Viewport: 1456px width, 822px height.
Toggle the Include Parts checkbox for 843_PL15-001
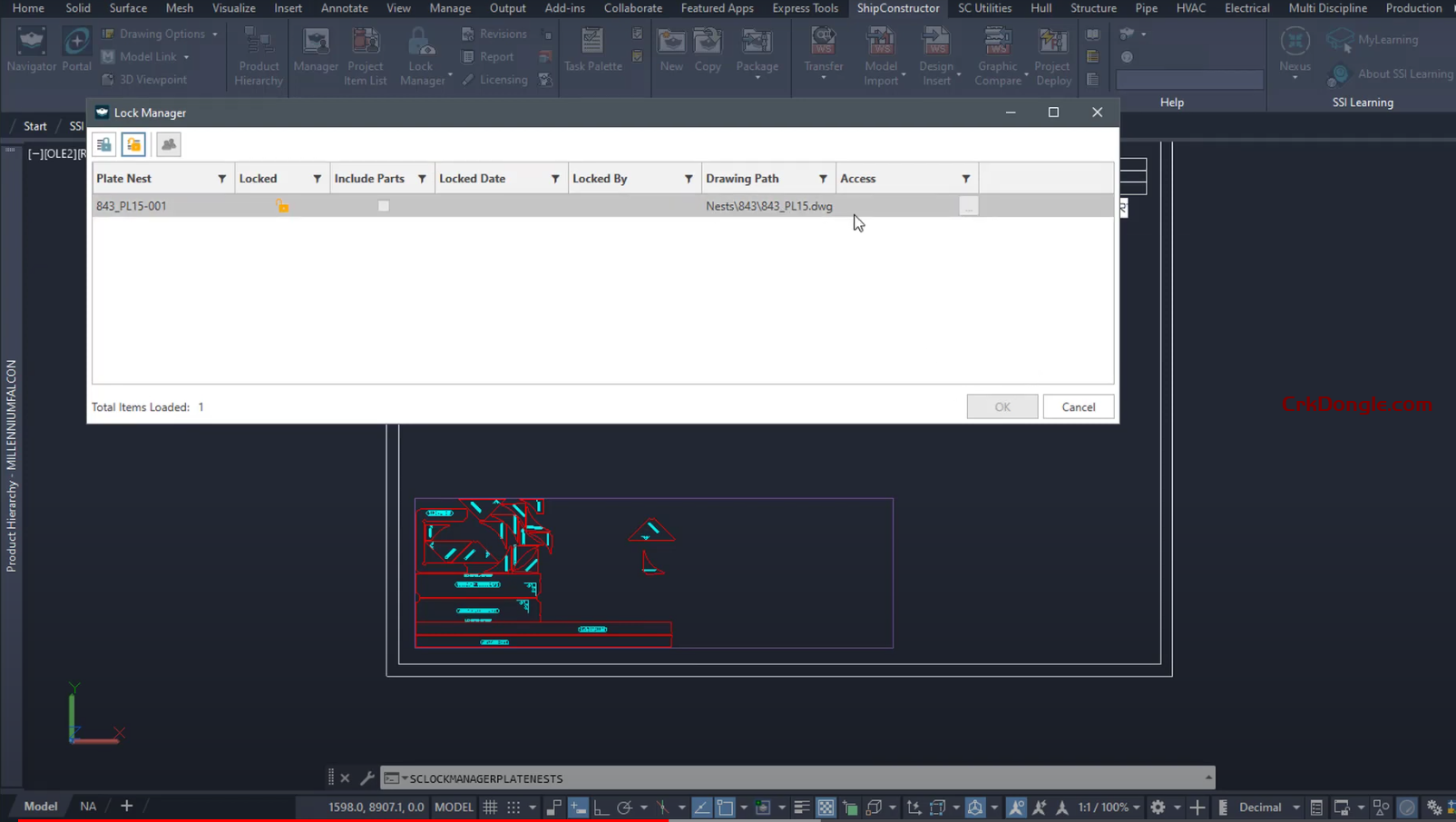383,206
